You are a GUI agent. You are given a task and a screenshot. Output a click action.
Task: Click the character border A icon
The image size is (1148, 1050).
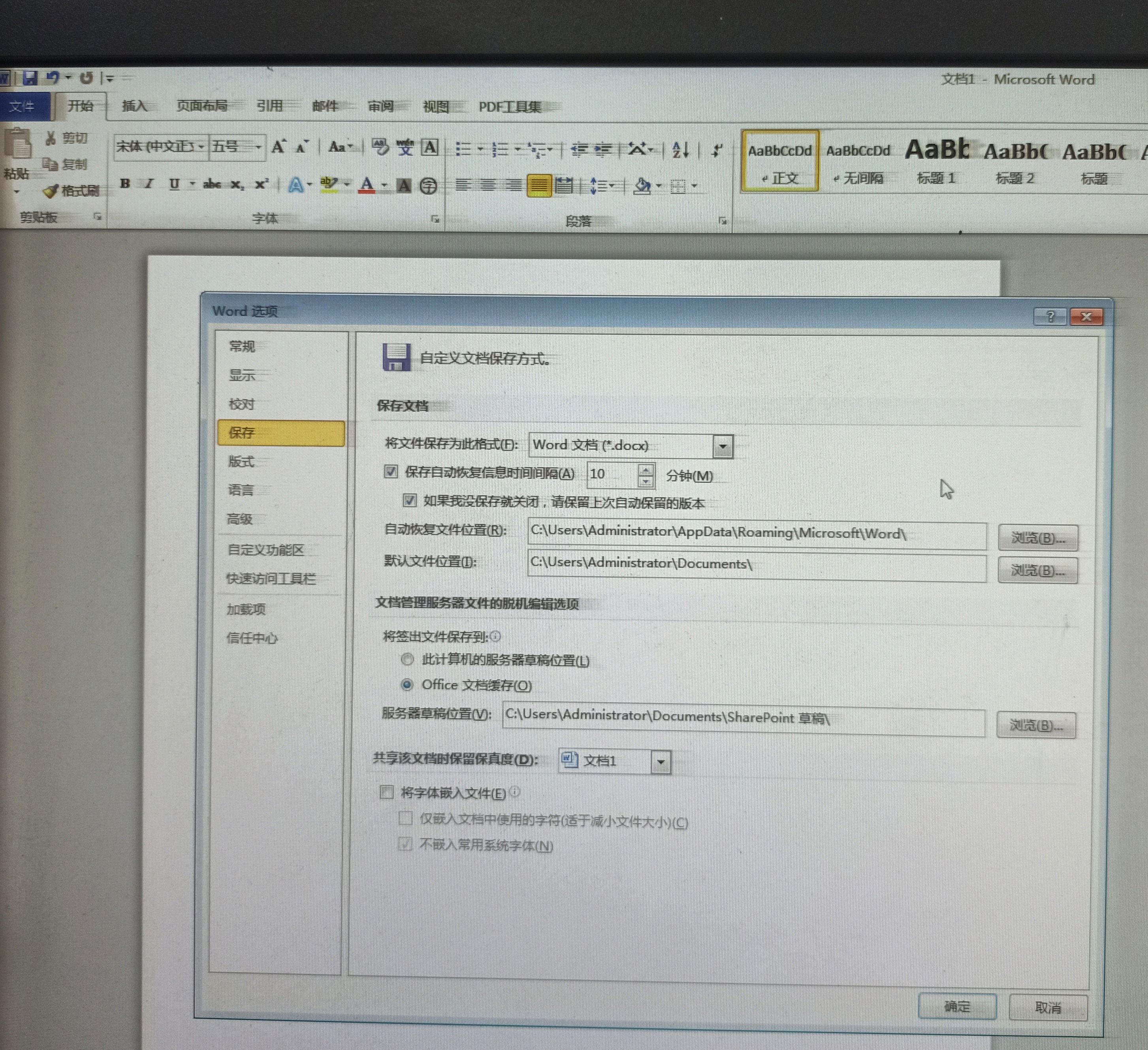[430, 147]
